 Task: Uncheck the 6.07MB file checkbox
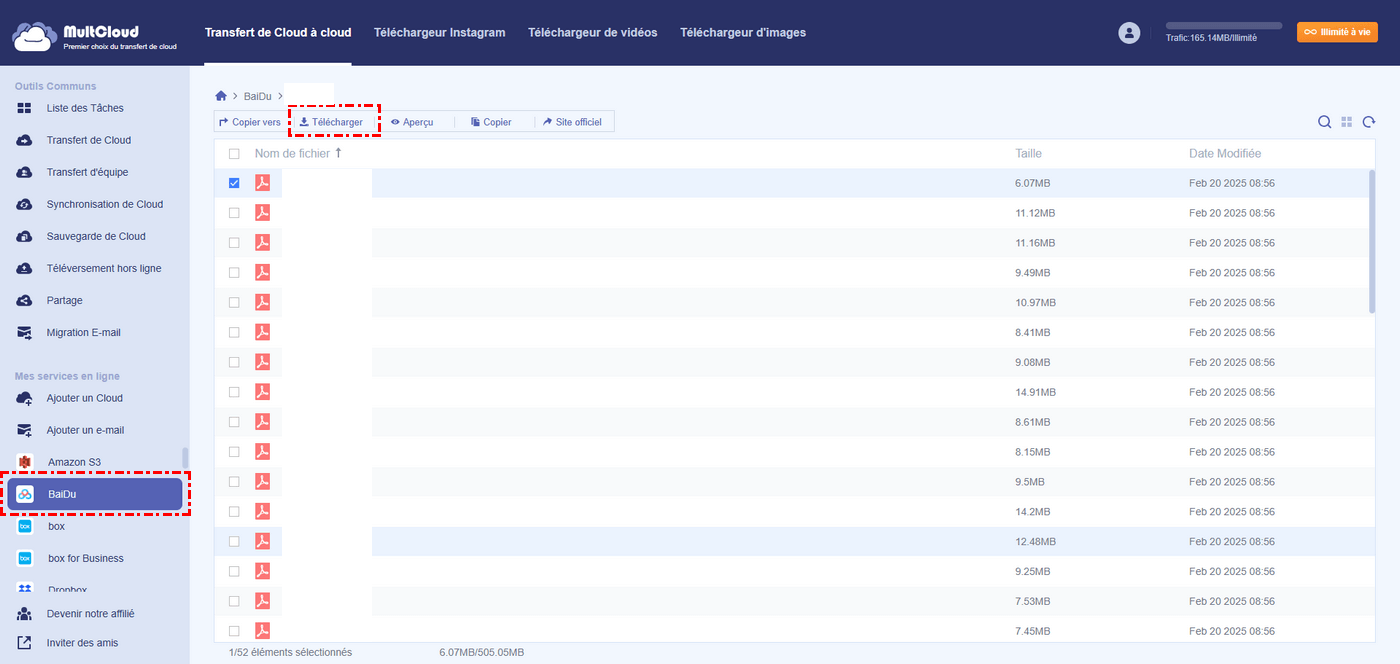tap(234, 183)
